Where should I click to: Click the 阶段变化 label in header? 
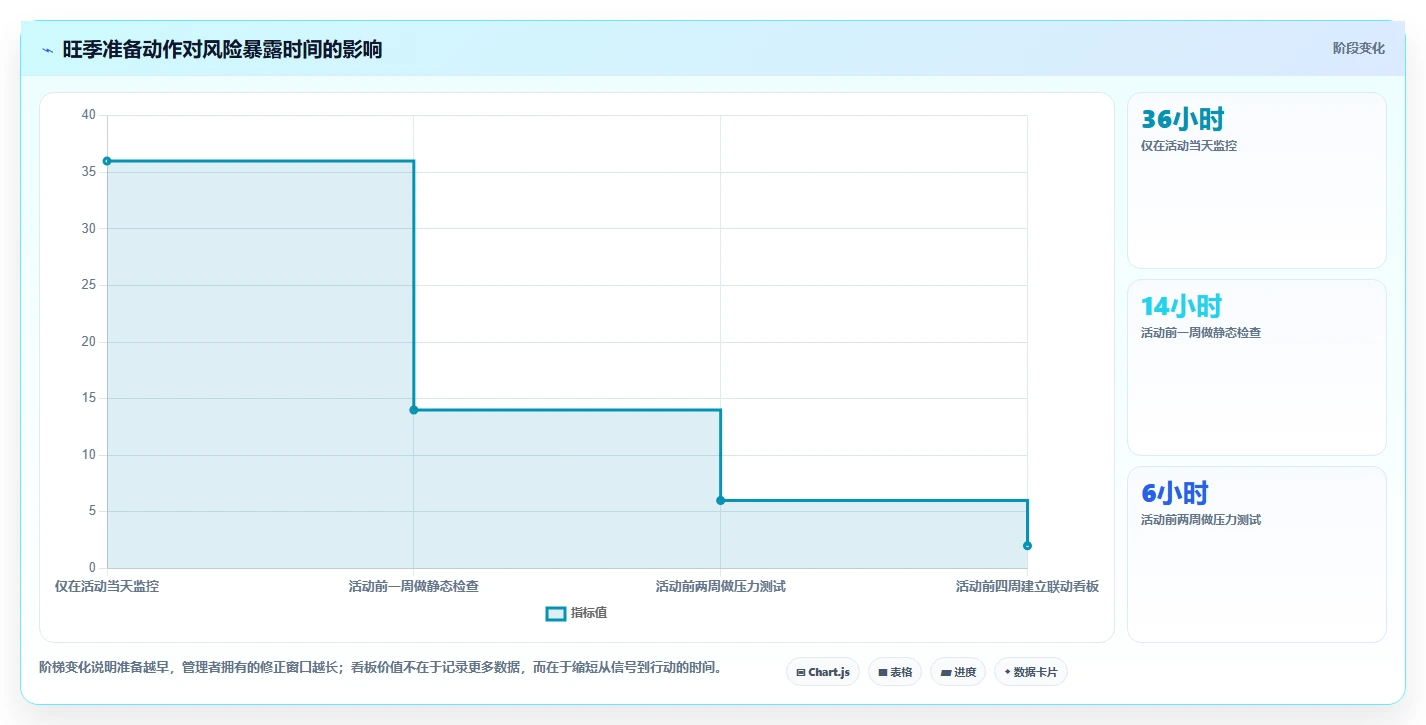tap(1359, 48)
